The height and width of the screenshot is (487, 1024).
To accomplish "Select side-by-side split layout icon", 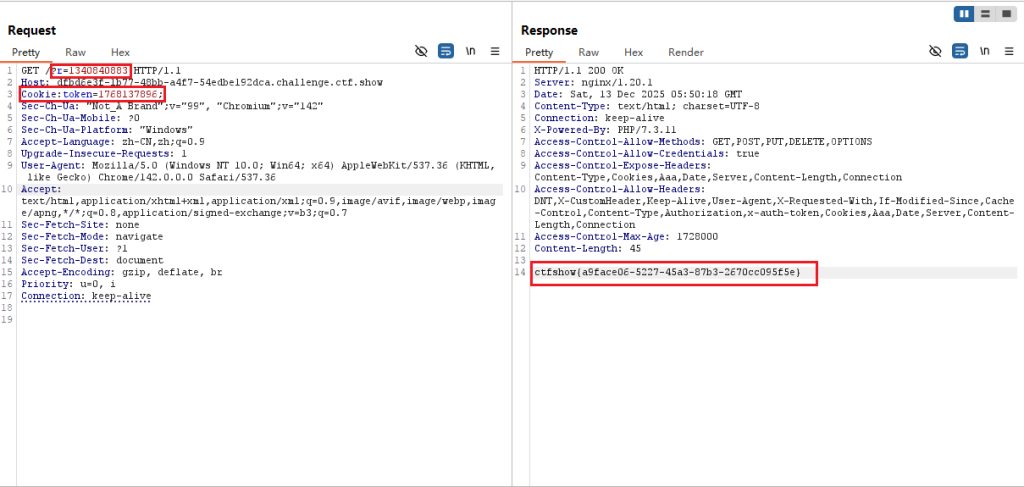I will [965, 14].
